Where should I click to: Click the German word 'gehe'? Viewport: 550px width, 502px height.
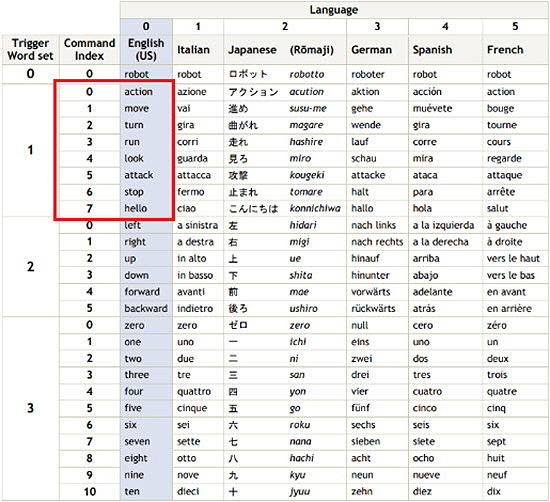pyautogui.click(x=362, y=109)
